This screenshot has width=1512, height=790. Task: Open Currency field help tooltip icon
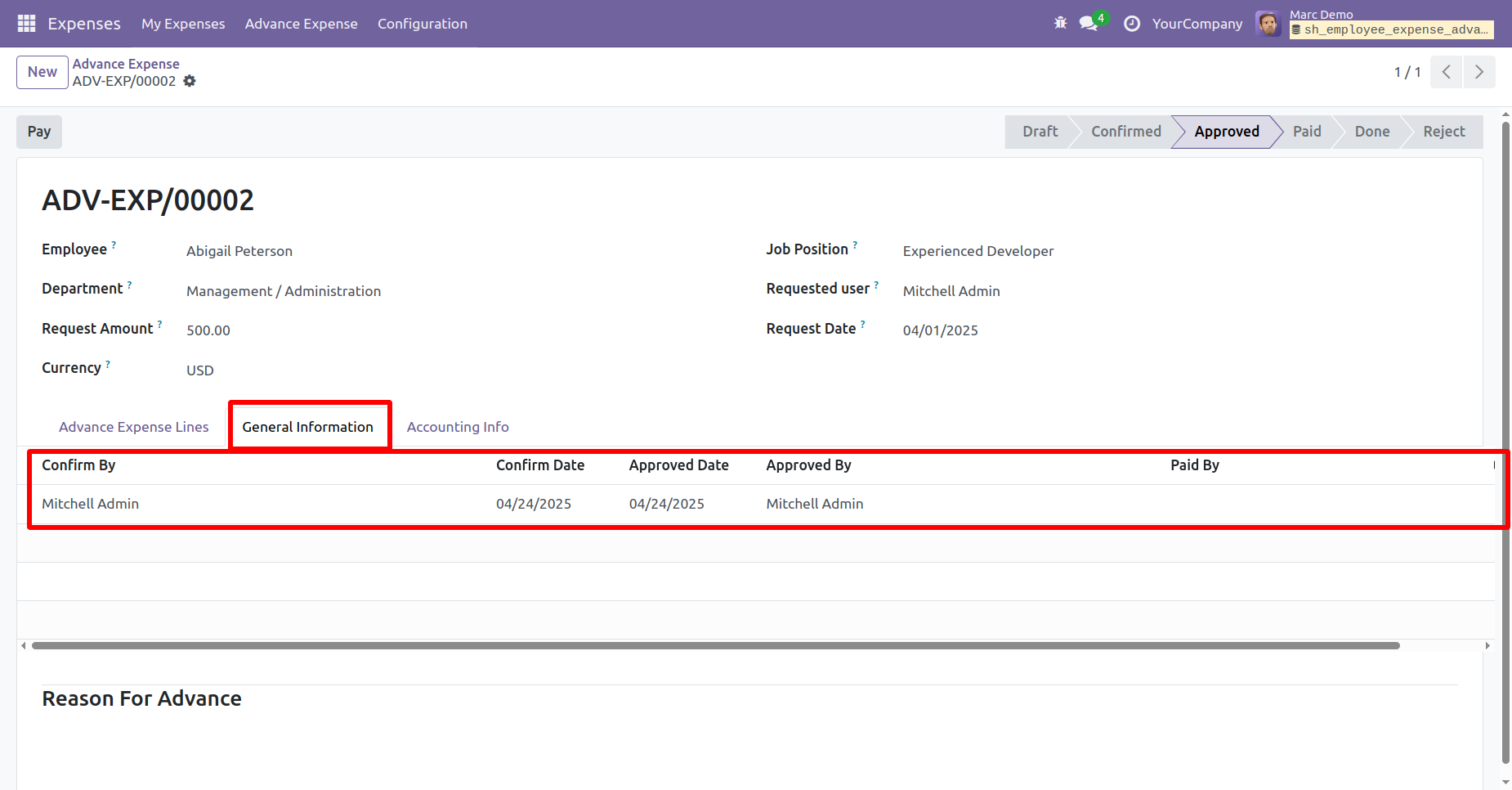(x=108, y=363)
